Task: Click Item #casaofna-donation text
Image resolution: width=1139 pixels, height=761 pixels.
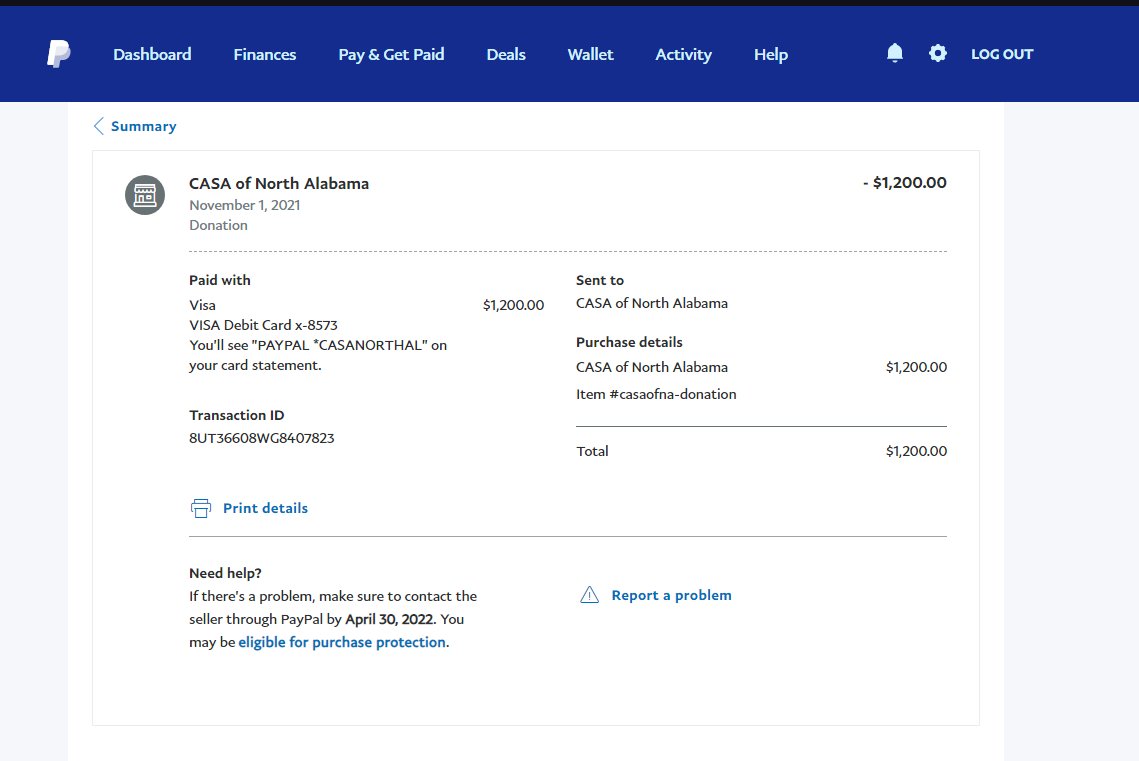Action: pyautogui.click(x=657, y=394)
